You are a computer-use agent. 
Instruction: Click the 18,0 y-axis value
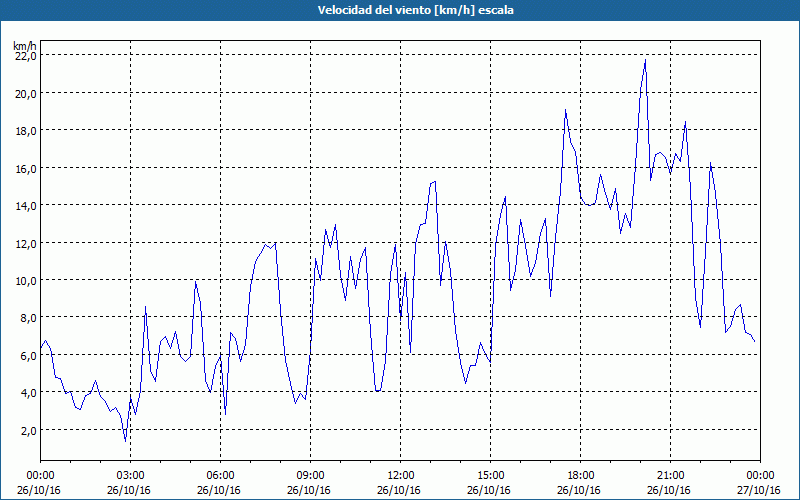pos(26,131)
